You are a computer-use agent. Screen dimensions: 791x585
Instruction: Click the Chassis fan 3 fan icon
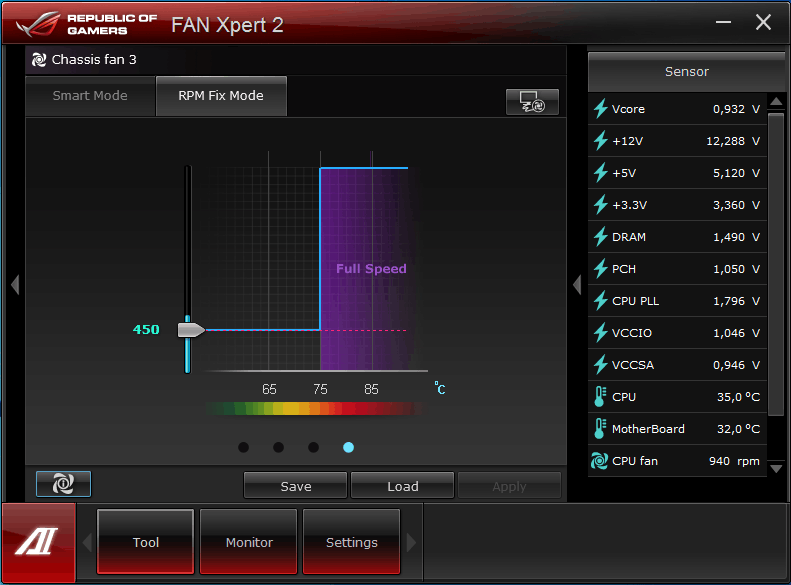[x=39, y=60]
